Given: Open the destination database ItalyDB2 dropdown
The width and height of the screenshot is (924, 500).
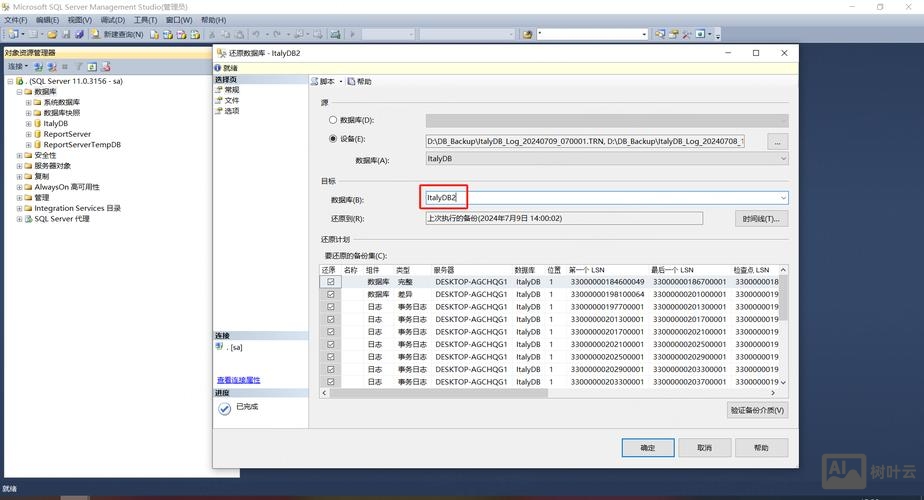Looking at the screenshot, I should tap(782, 198).
